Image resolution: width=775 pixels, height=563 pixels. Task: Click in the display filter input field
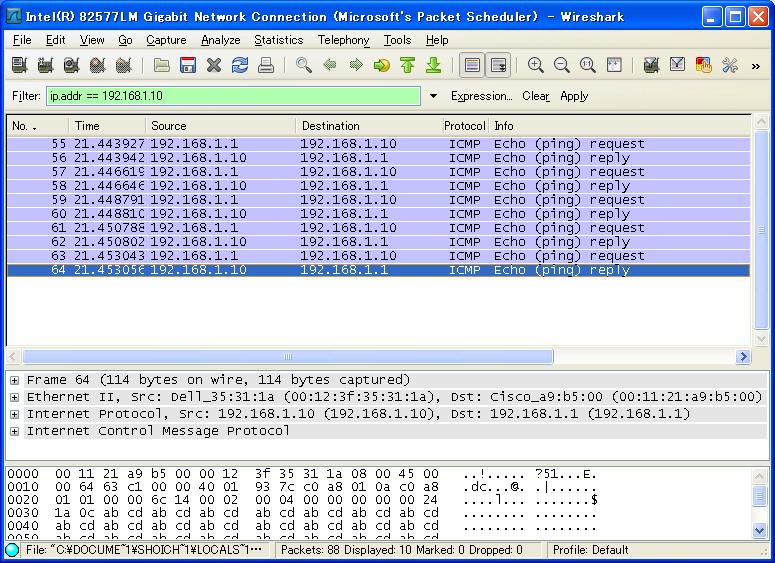click(233, 96)
